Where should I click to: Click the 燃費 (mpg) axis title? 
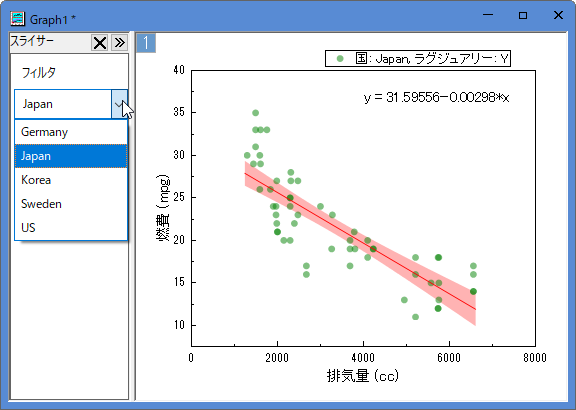tap(163, 208)
